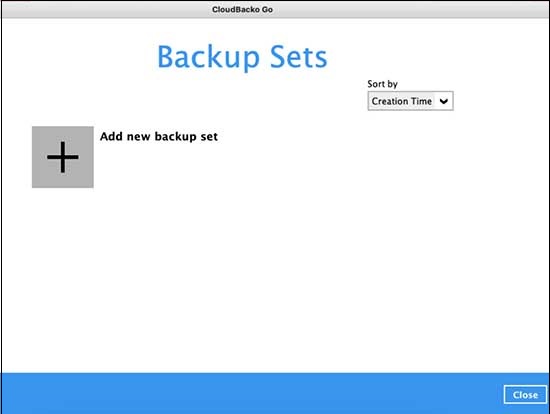Change sort order from Creation Time
550x414 pixels.
coord(410,101)
